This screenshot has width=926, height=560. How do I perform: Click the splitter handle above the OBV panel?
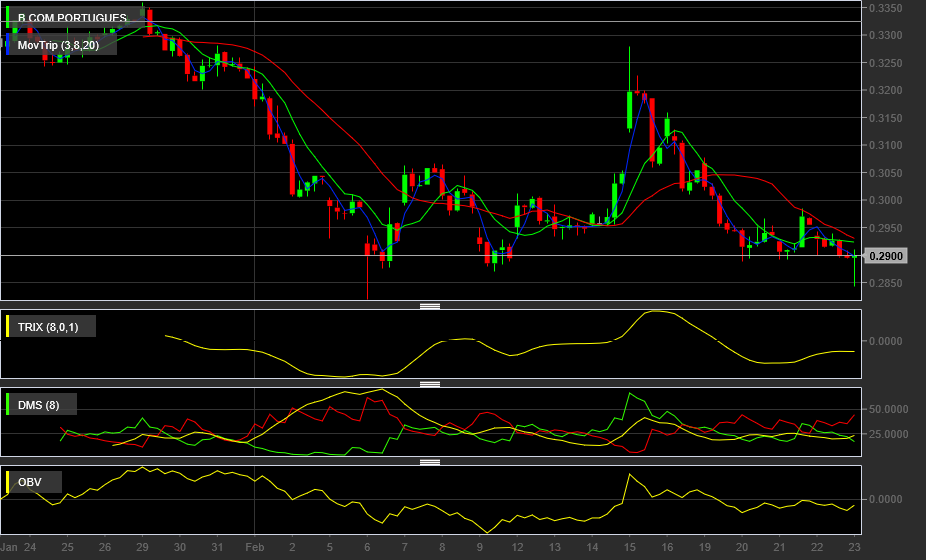(x=430, y=462)
